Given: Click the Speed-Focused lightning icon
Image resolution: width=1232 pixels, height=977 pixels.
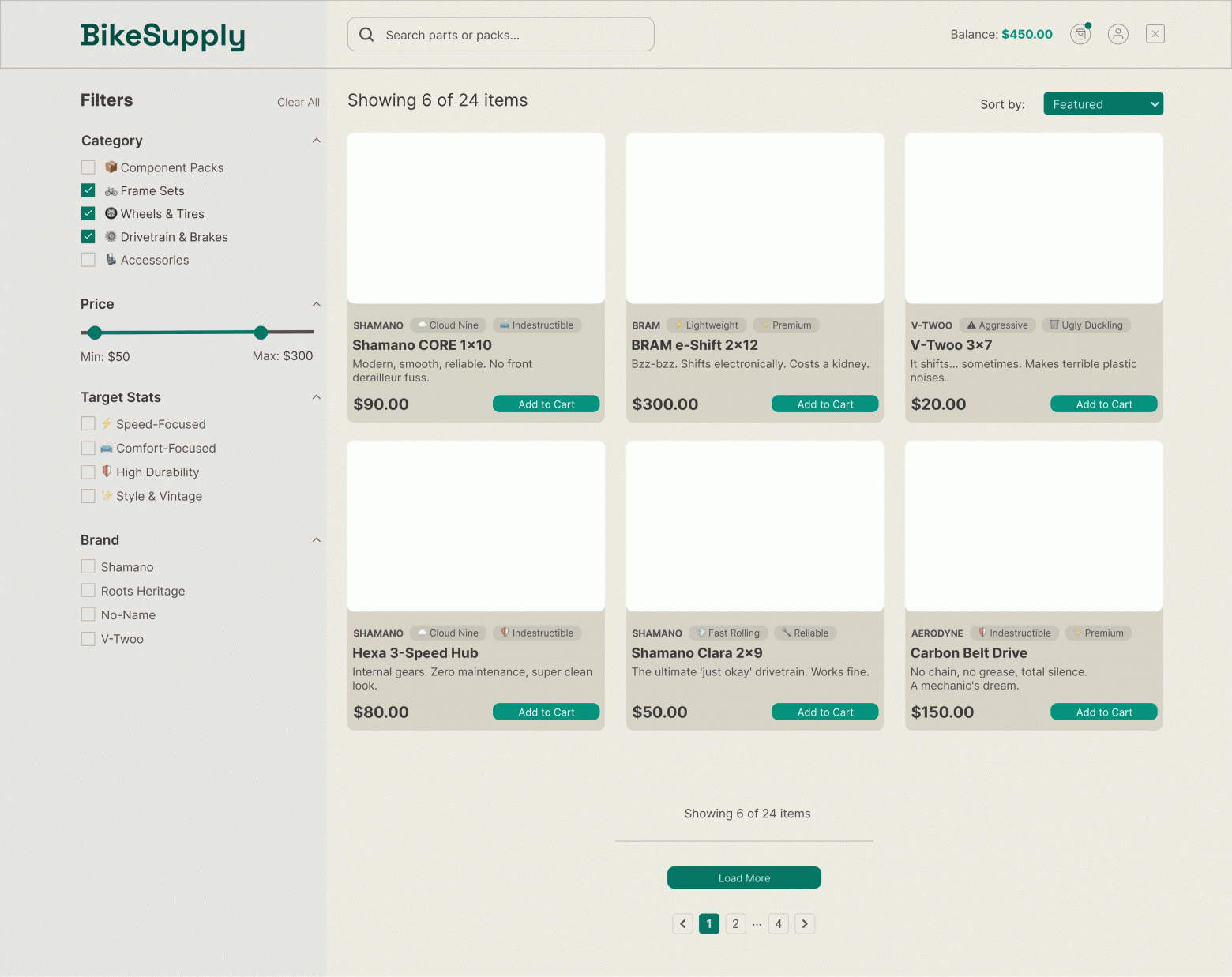Looking at the screenshot, I should (107, 423).
